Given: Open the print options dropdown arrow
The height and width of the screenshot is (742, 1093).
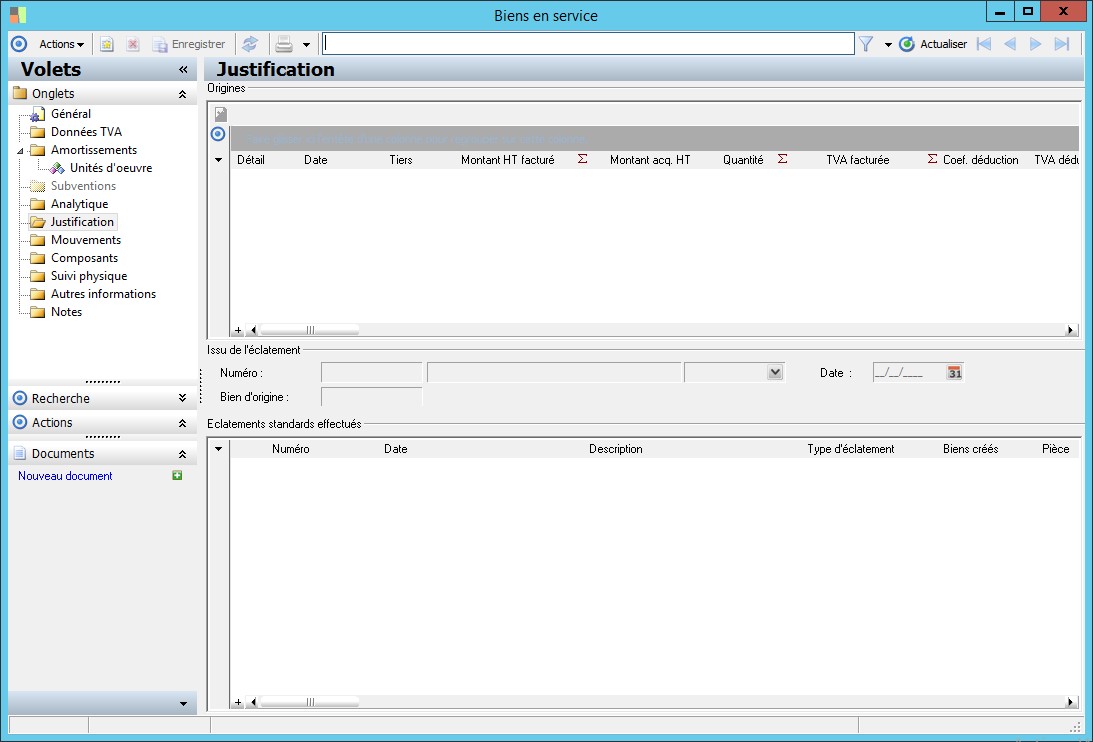Looking at the screenshot, I should 306,45.
